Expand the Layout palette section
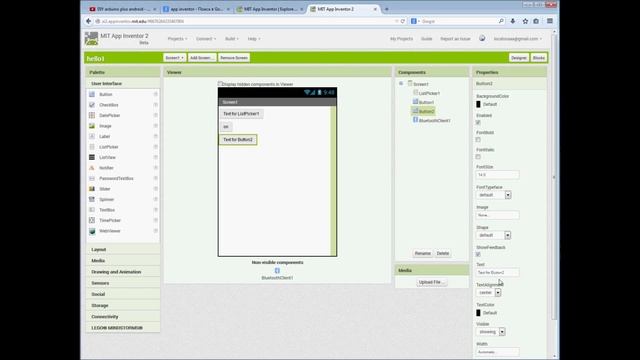 pos(123,249)
